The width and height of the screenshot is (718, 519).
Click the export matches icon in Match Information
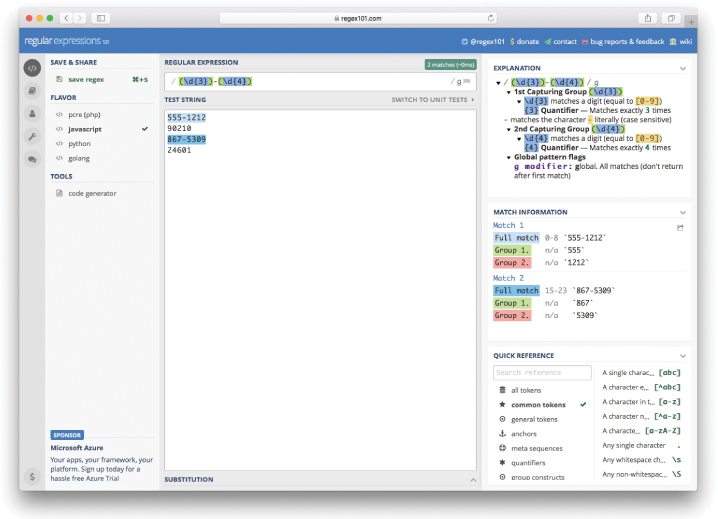point(681,227)
